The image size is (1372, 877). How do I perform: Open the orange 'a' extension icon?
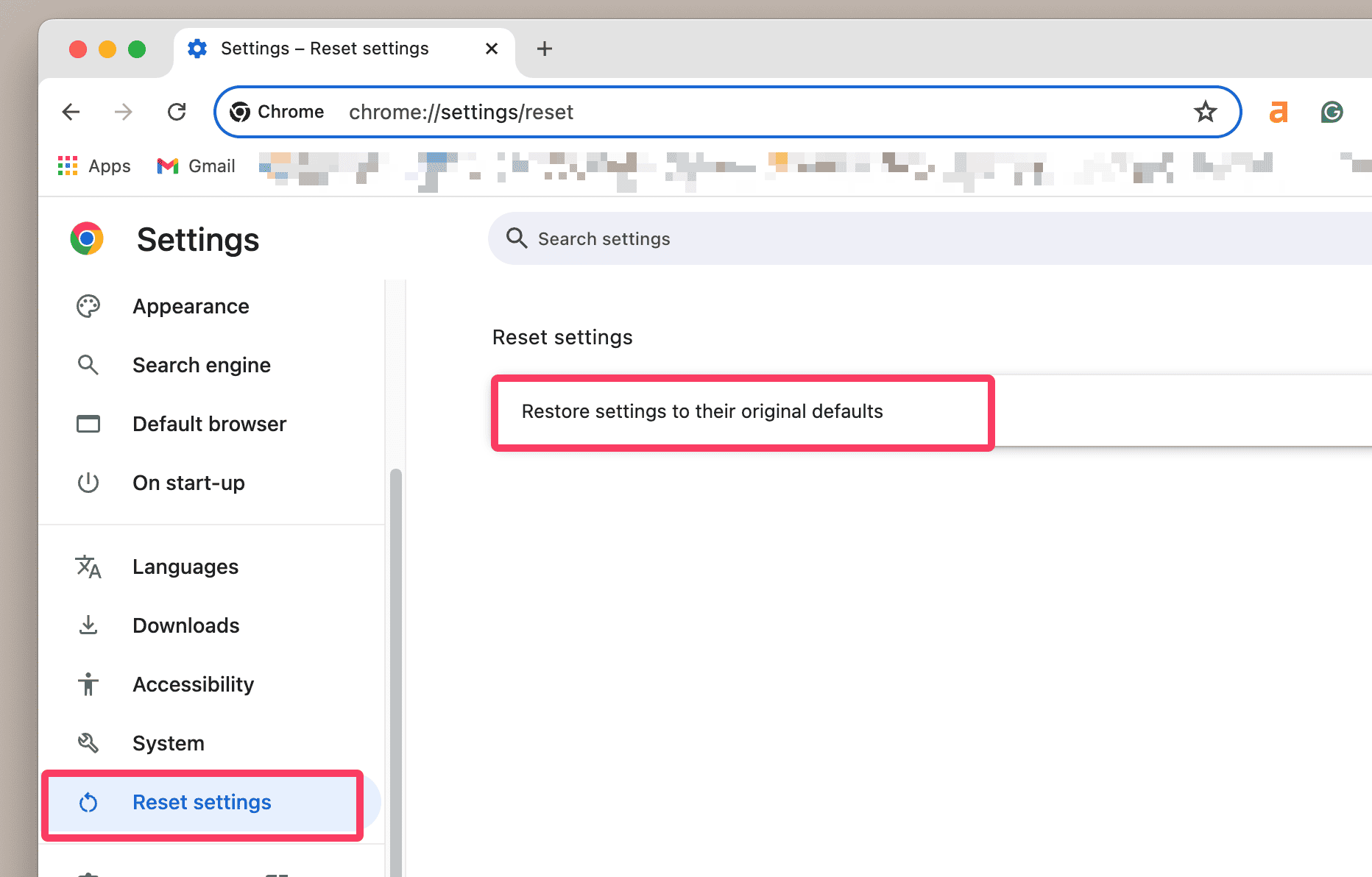1279,112
